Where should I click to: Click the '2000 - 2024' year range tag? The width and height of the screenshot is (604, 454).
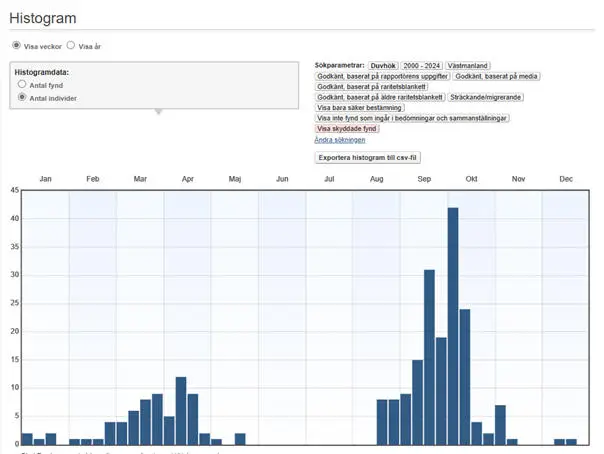[421, 65]
